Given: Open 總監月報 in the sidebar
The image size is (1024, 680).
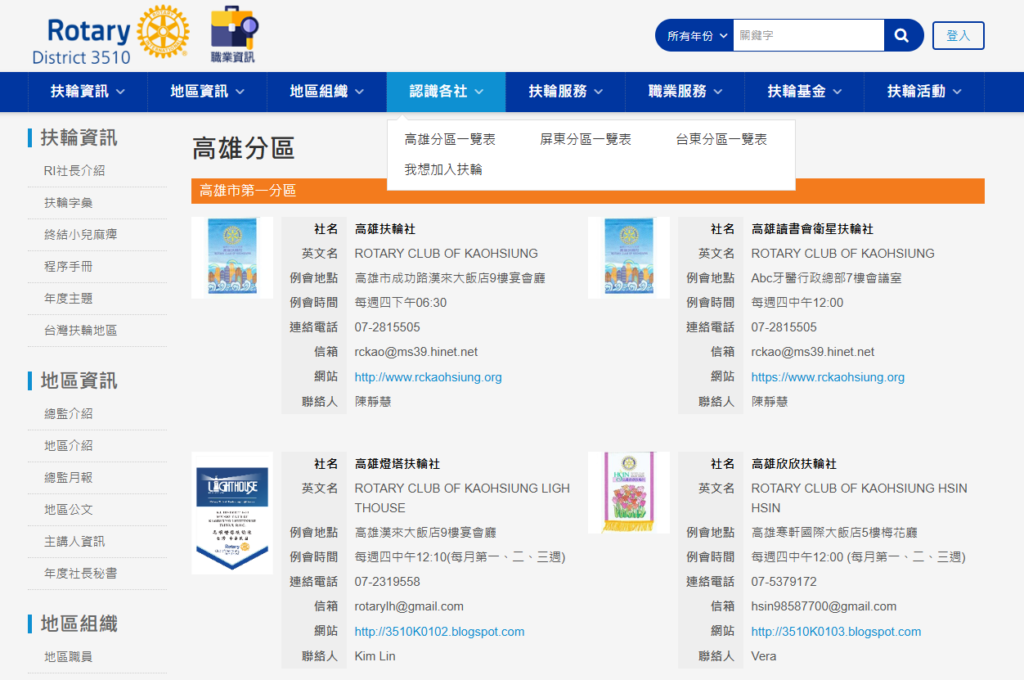Looking at the screenshot, I should point(68,478).
